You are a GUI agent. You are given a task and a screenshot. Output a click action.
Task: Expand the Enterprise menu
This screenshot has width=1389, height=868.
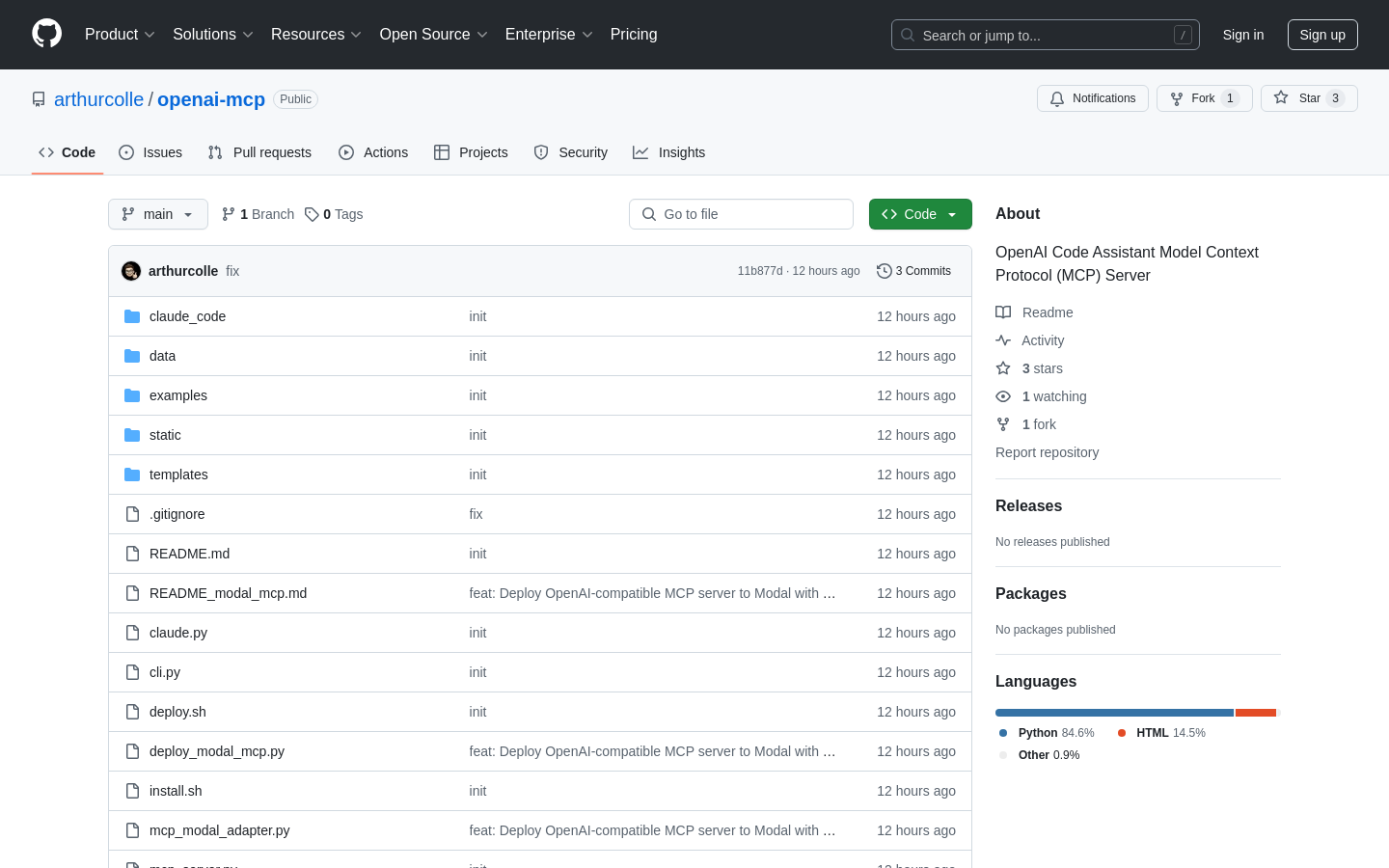[x=549, y=35]
